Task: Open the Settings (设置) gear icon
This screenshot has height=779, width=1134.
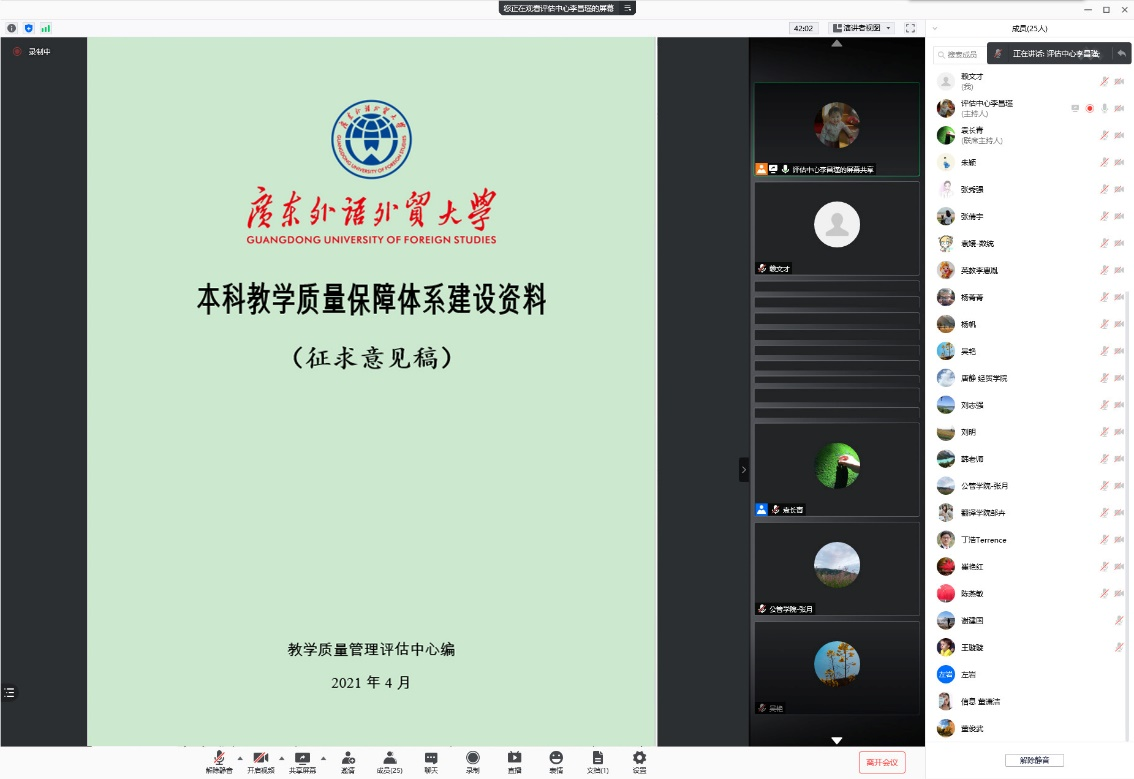Action: 639,760
